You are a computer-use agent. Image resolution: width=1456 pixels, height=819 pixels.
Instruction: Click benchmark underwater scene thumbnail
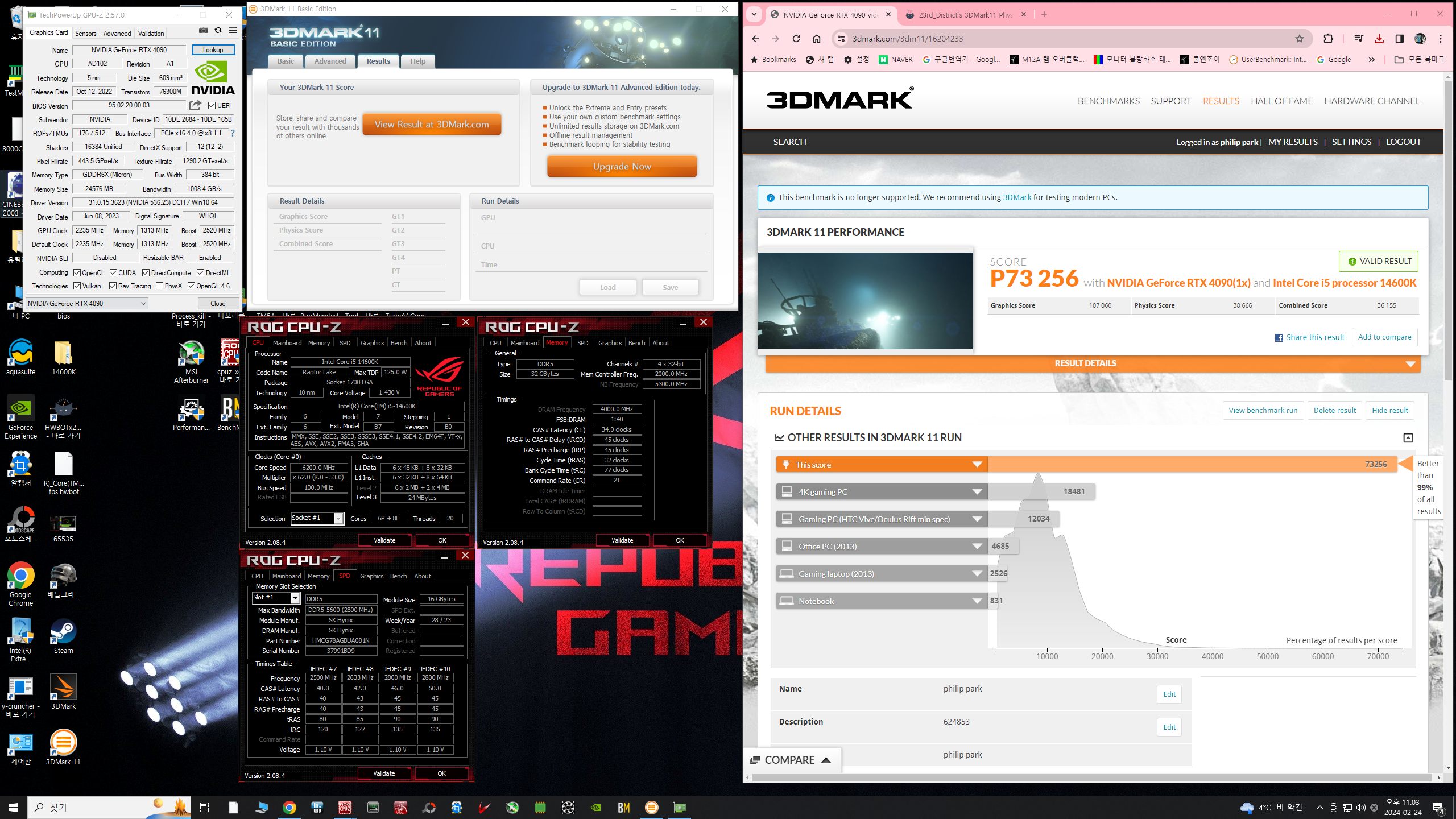coord(865,301)
